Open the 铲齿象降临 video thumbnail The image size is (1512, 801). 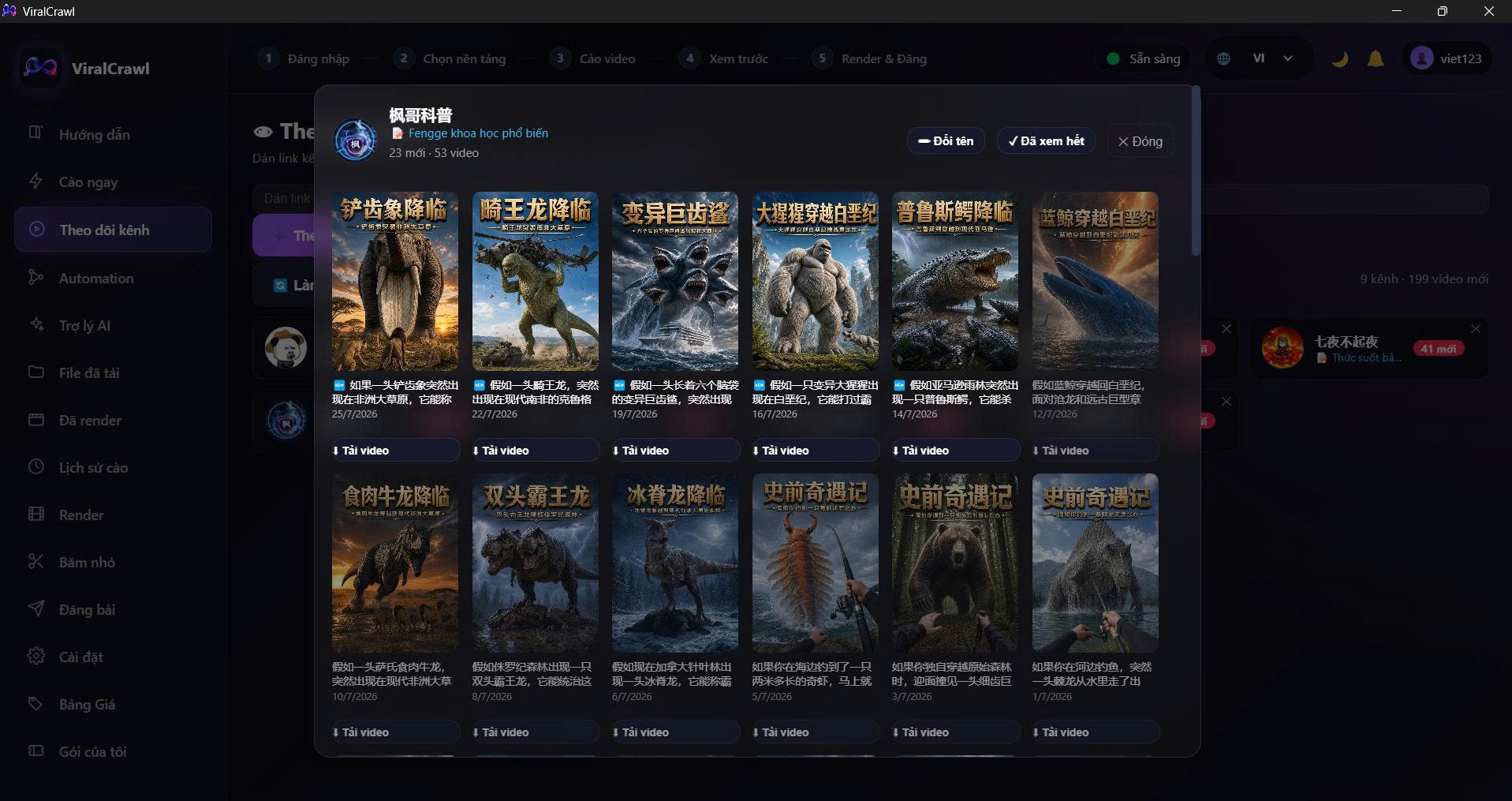[395, 281]
